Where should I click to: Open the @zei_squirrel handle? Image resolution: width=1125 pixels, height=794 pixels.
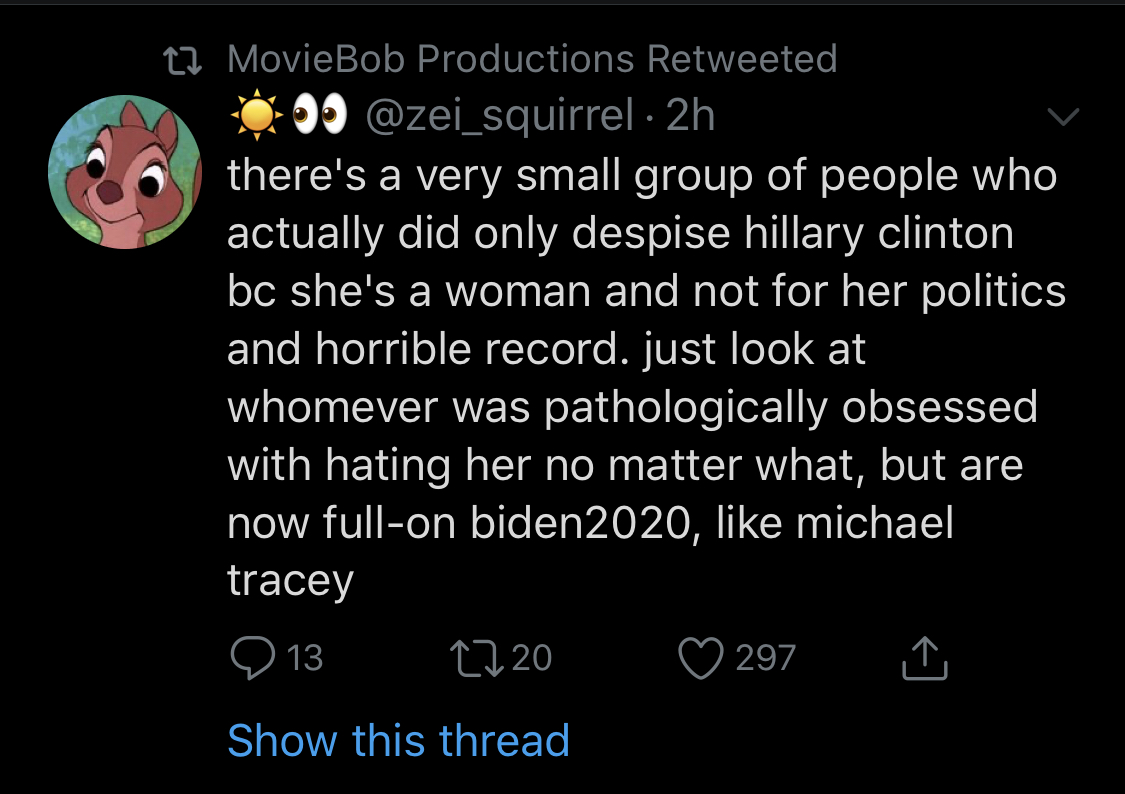click(x=500, y=115)
